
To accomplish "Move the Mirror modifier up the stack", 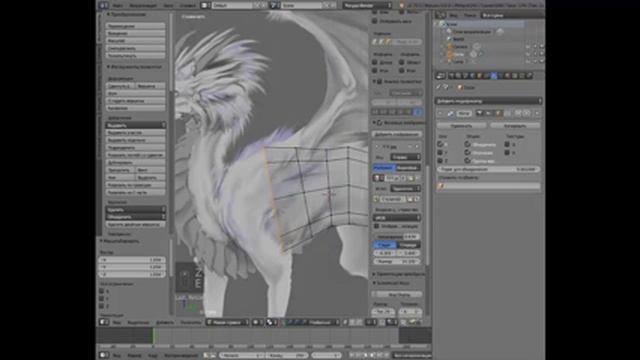I will tap(518, 113).
